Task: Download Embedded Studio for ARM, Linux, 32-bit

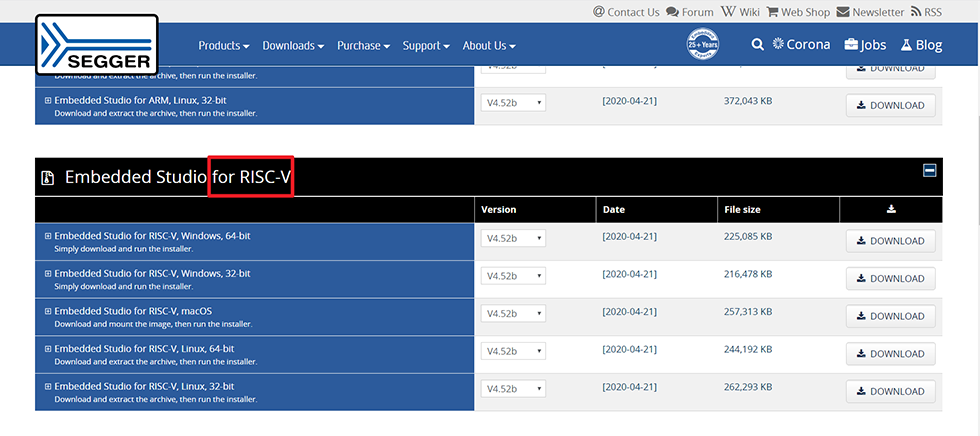Action: [x=891, y=106]
